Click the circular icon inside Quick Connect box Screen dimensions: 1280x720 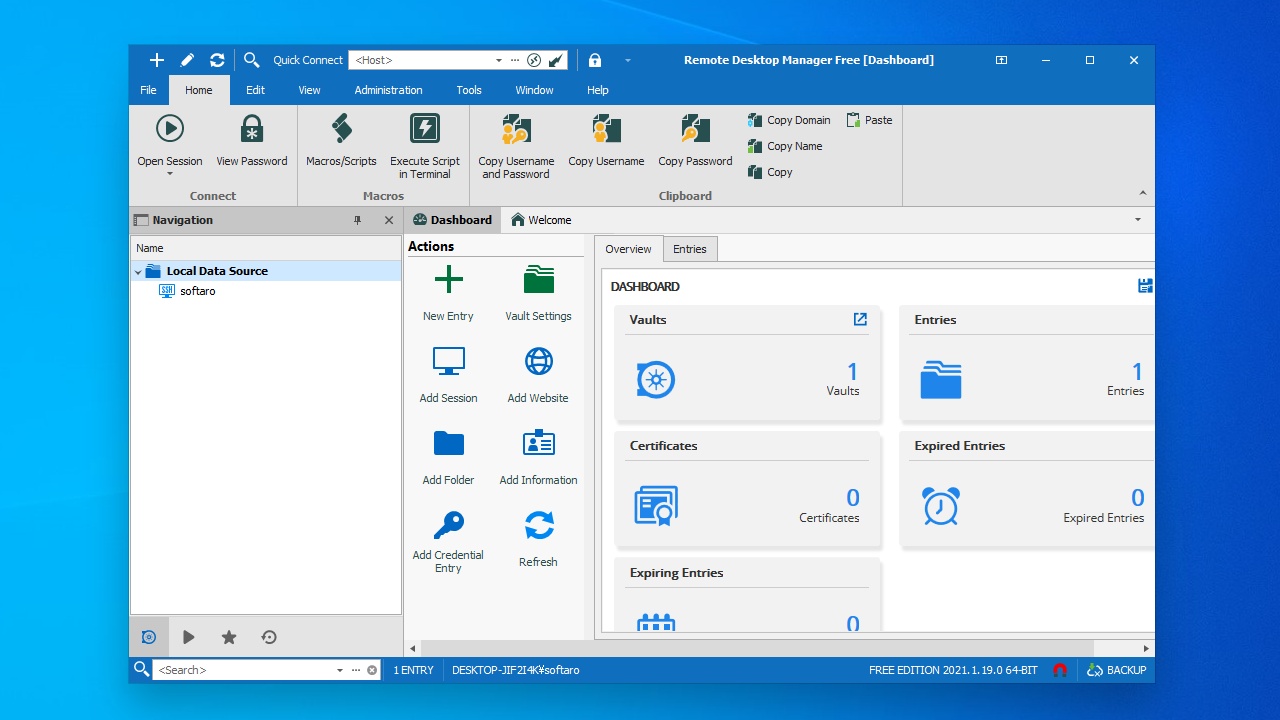click(x=534, y=60)
